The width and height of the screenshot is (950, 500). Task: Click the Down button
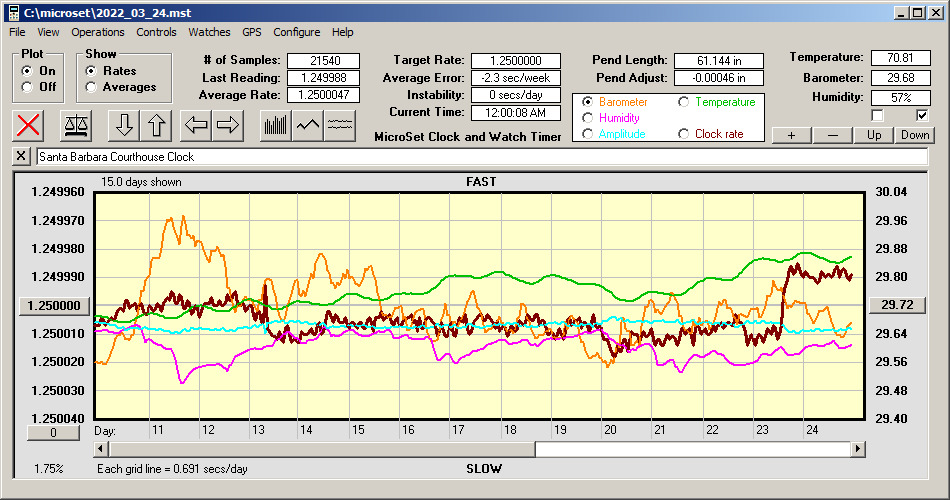pyautogui.click(x=914, y=135)
